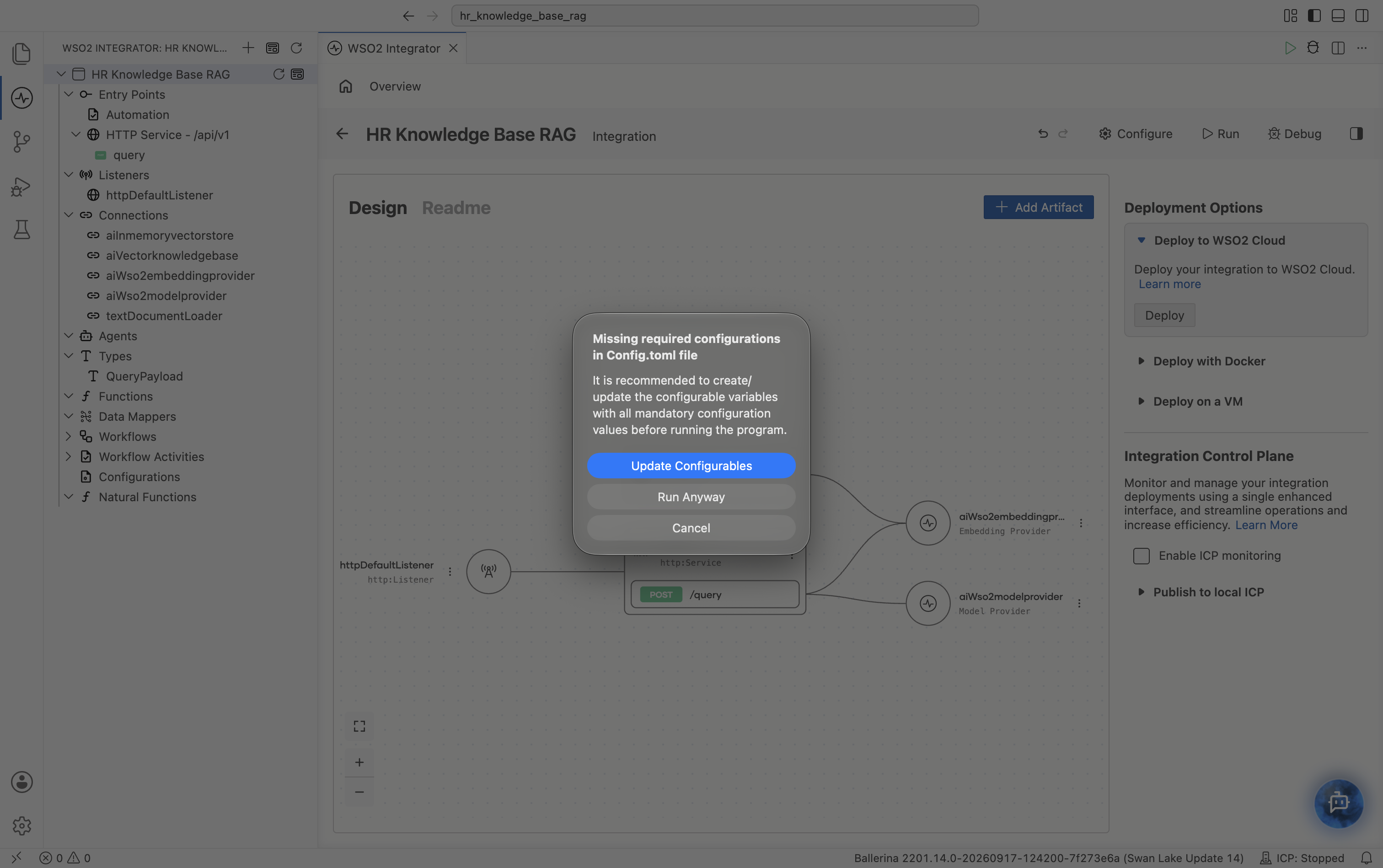Click Cancel in the dialog
1383x868 pixels.
point(691,528)
